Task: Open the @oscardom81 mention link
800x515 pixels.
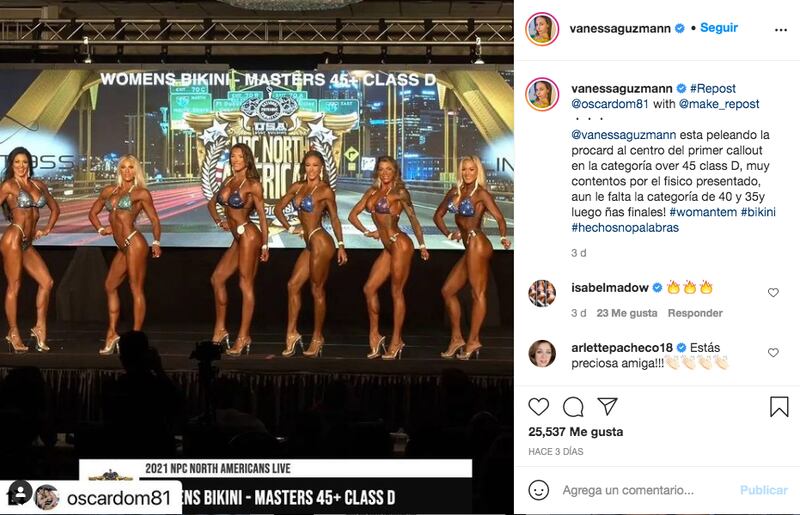Action: click(610, 104)
